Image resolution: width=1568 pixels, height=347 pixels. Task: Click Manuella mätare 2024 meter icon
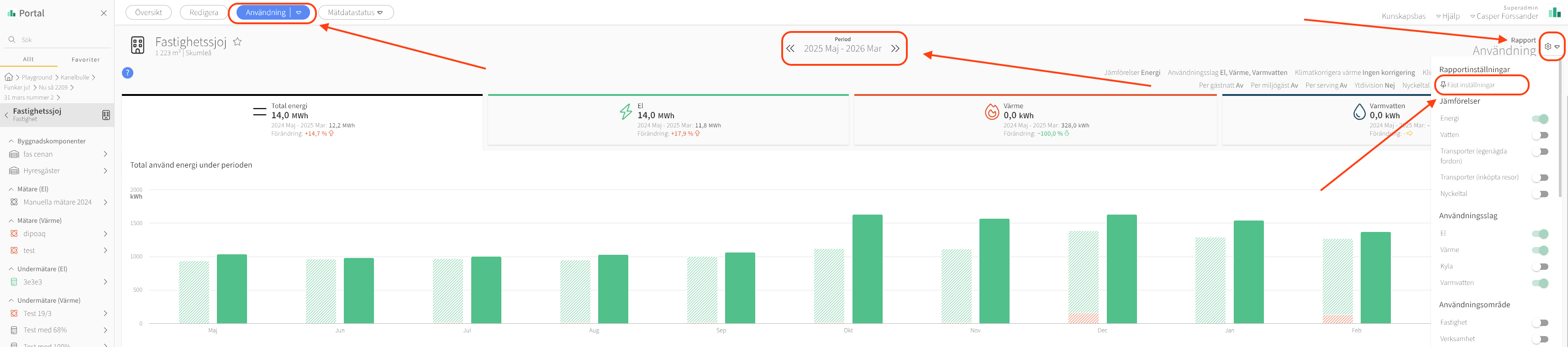tap(14, 202)
